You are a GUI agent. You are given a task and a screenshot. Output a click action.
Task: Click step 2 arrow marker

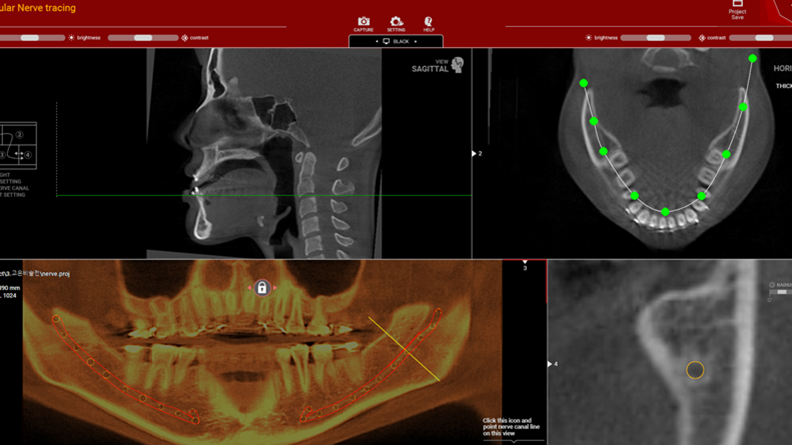point(474,154)
